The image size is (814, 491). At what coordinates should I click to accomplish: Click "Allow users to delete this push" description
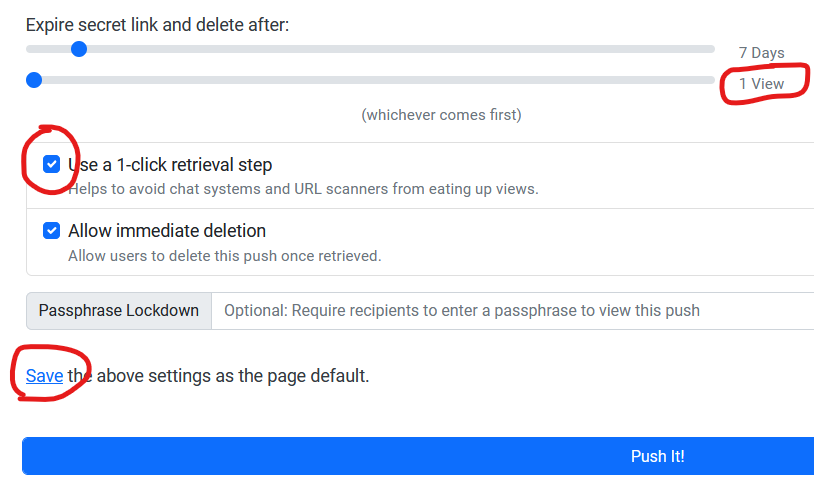(x=225, y=256)
